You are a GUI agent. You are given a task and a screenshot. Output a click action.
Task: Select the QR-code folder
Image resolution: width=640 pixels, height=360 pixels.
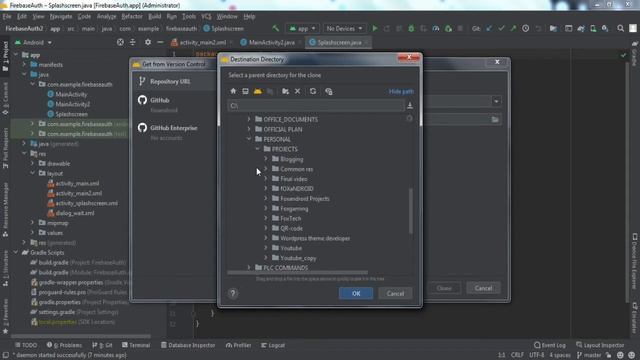(x=291, y=229)
